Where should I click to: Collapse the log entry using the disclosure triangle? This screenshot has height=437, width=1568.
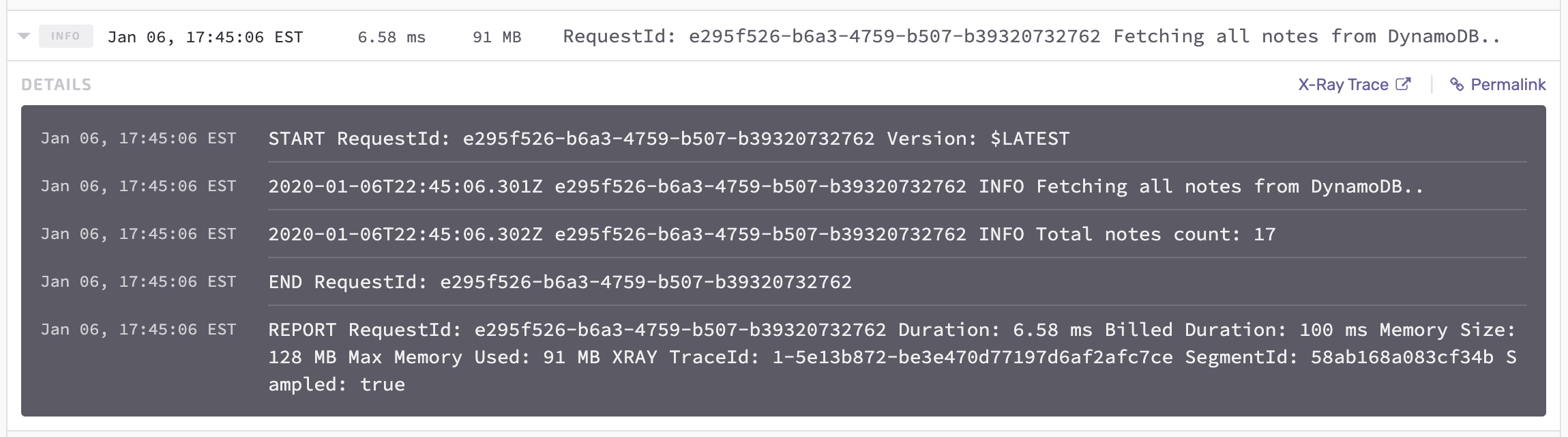coord(24,36)
